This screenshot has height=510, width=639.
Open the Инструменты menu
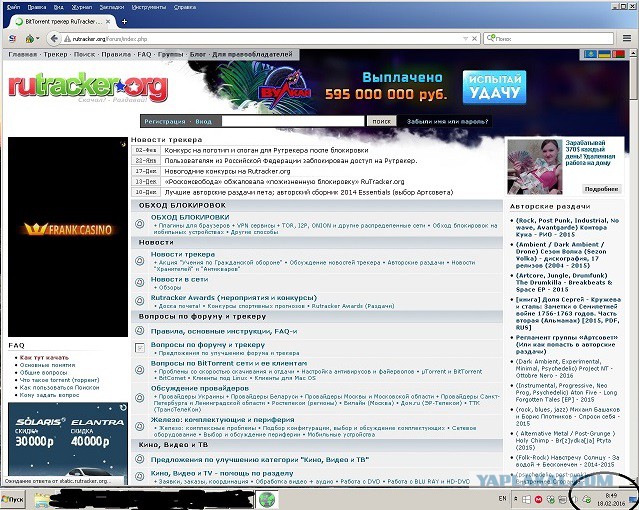coord(149,7)
